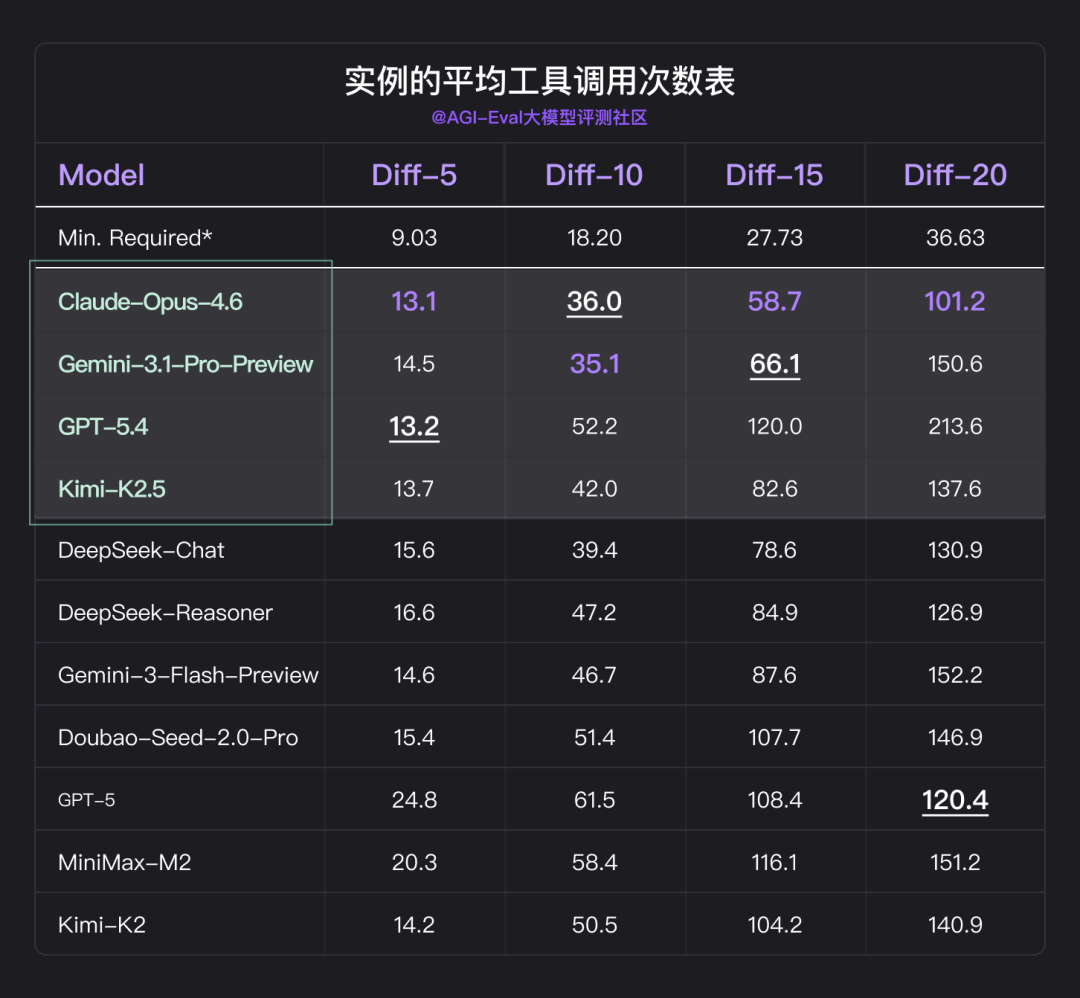1080x998 pixels.
Task: Click the 13.1 value for Claude-Opus-4.6
Action: pos(414,301)
